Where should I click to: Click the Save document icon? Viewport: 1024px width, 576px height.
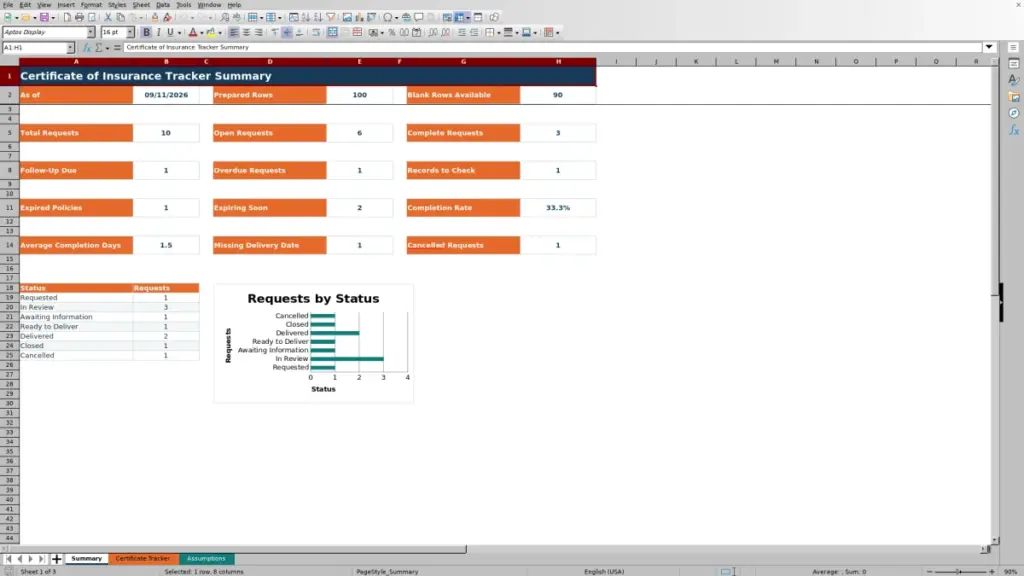44,17
